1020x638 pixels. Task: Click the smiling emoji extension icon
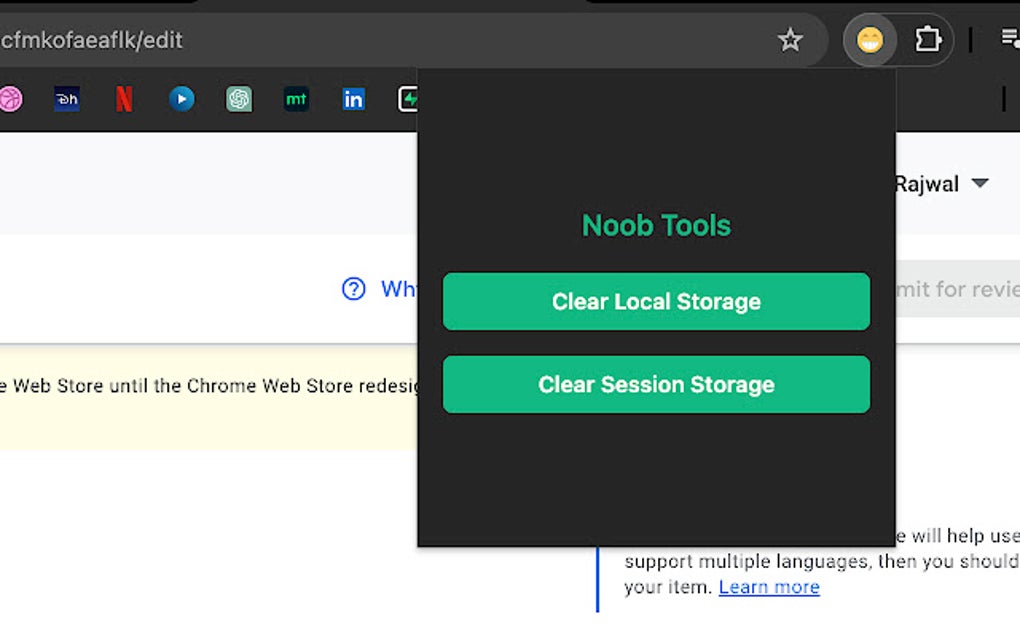[870, 40]
